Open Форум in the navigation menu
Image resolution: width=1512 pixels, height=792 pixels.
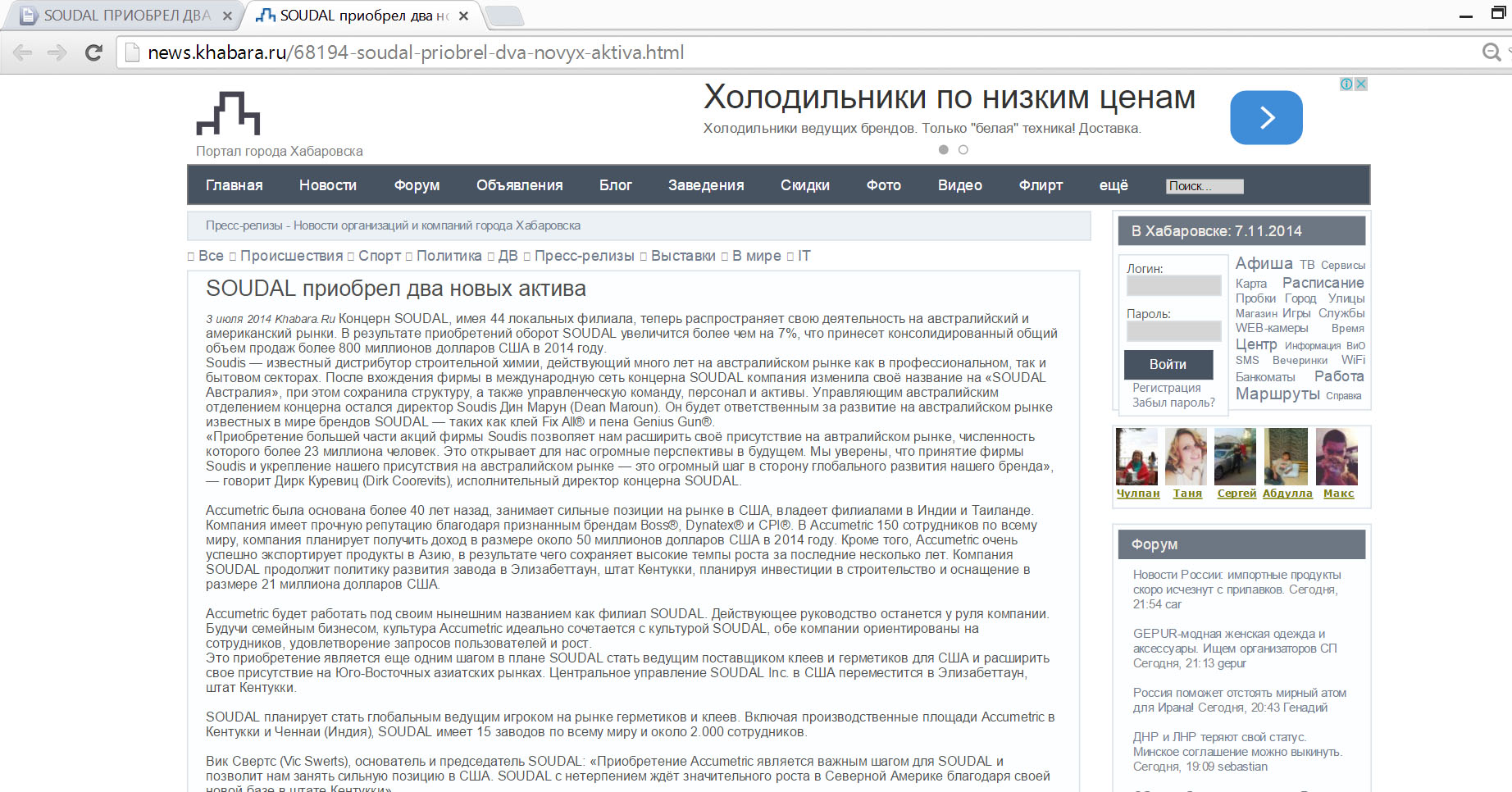point(417,185)
